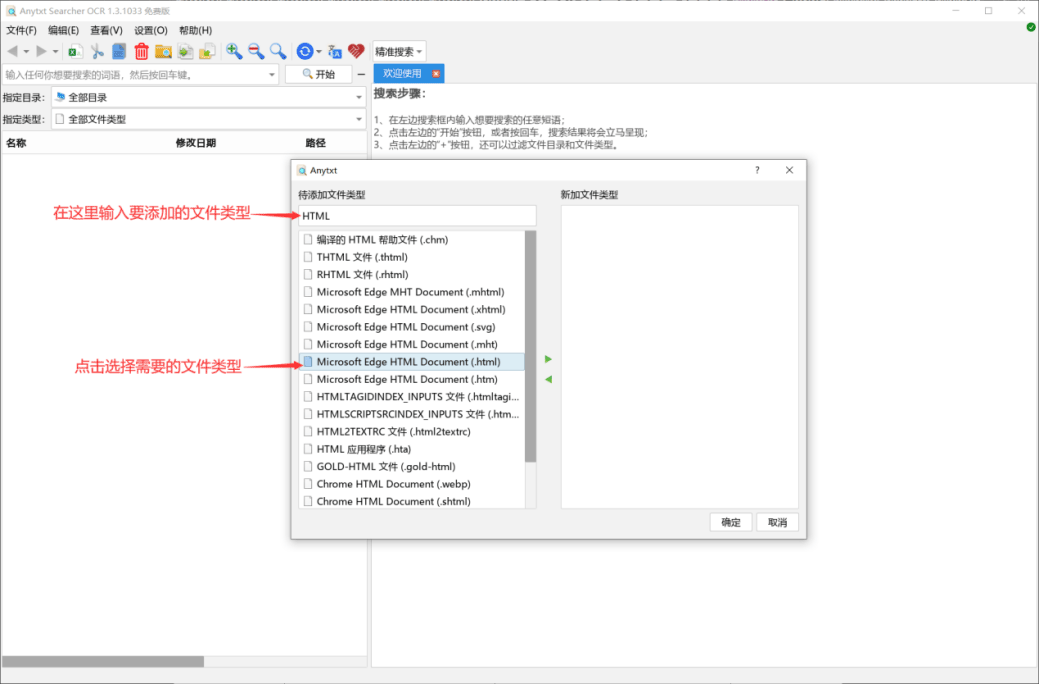Select HTMLTAGIDINDEX_INPUTS 文件 entry

(411, 397)
